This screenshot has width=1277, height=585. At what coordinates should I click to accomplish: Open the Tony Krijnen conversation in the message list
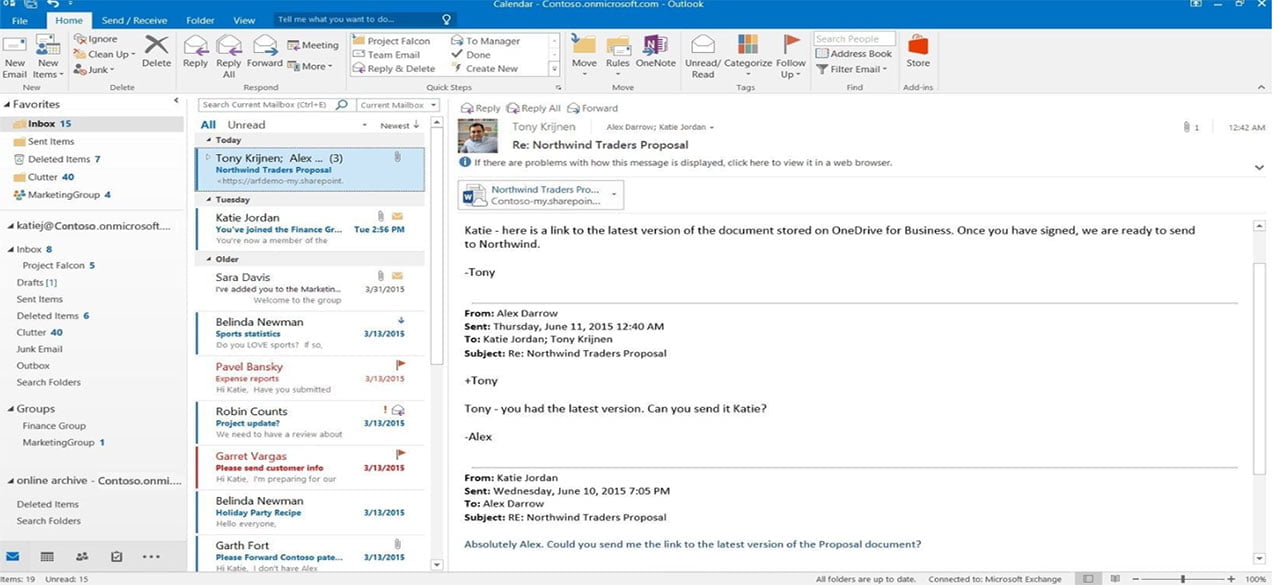pos(310,169)
